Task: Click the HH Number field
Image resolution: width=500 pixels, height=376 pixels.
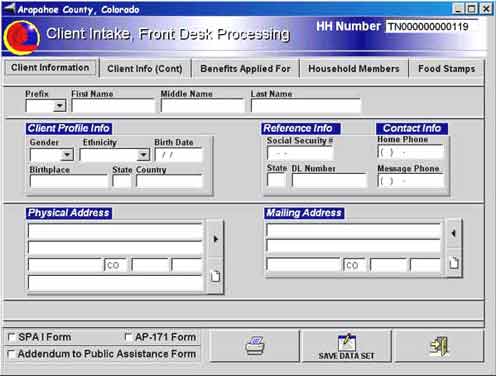Action: [432, 27]
